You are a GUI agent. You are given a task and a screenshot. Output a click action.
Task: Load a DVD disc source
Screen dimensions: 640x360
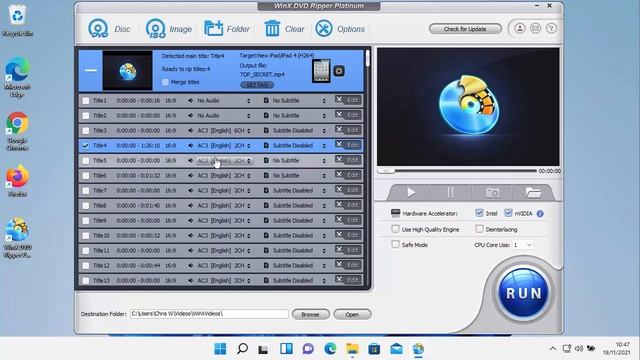point(109,29)
